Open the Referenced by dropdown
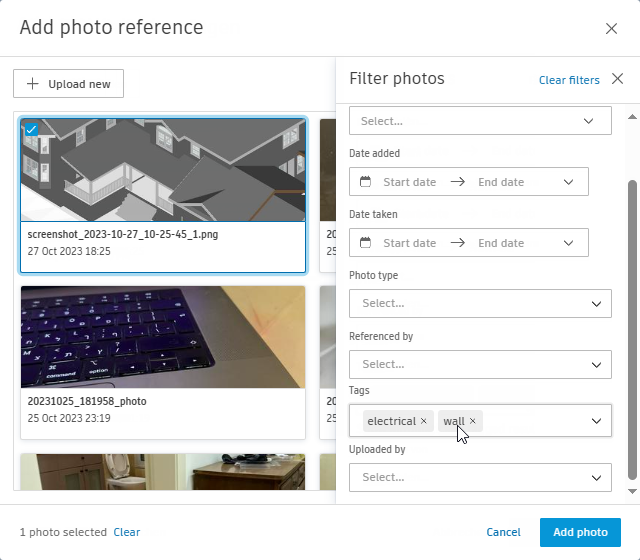Viewport: 640px width, 560px height. pyautogui.click(x=597, y=364)
